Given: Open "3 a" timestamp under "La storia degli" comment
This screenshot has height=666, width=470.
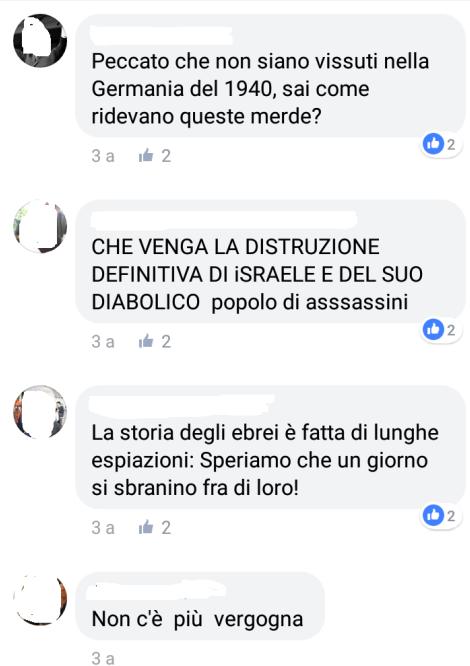Looking at the screenshot, I should click(x=103, y=528).
